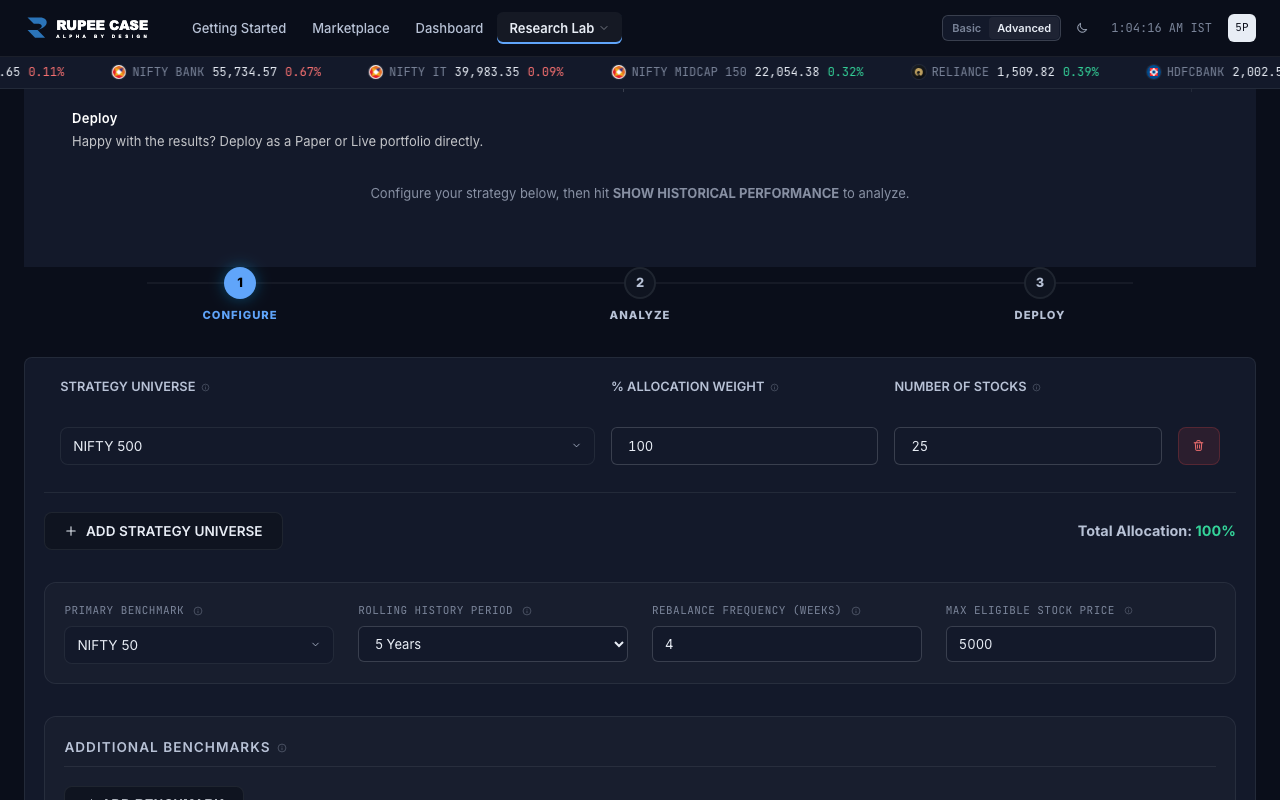
Task: Show info for Max Eligible Stock Price
Action: [x=1128, y=611]
